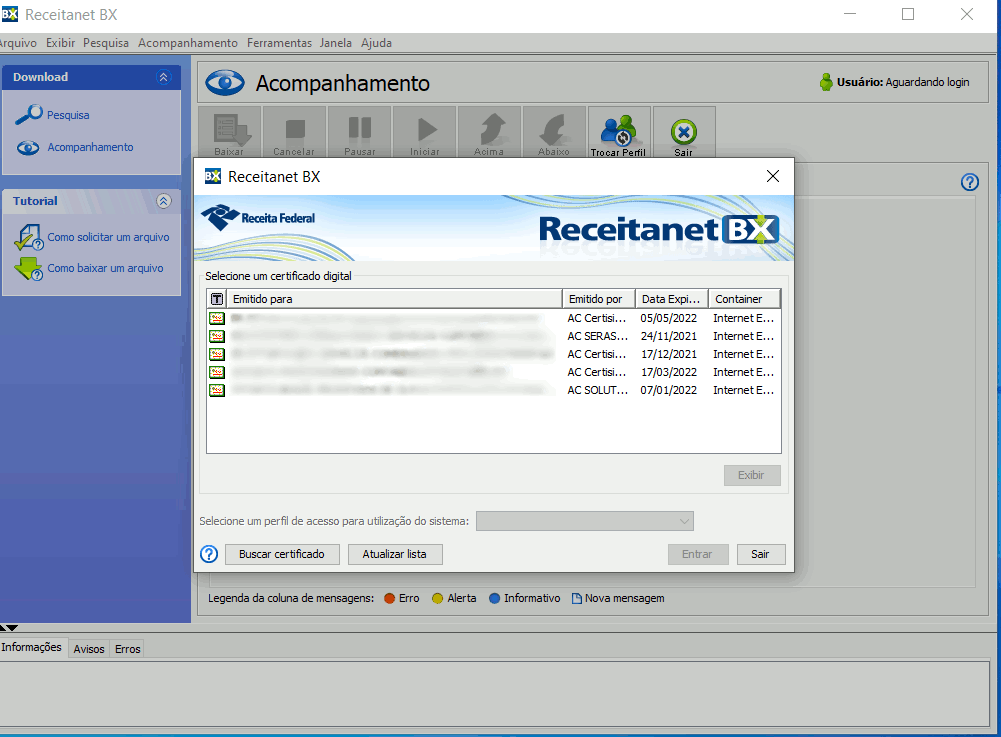Click the Sair toolbar icon
This screenshot has width=1001, height=737.
pyautogui.click(x=684, y=132)
